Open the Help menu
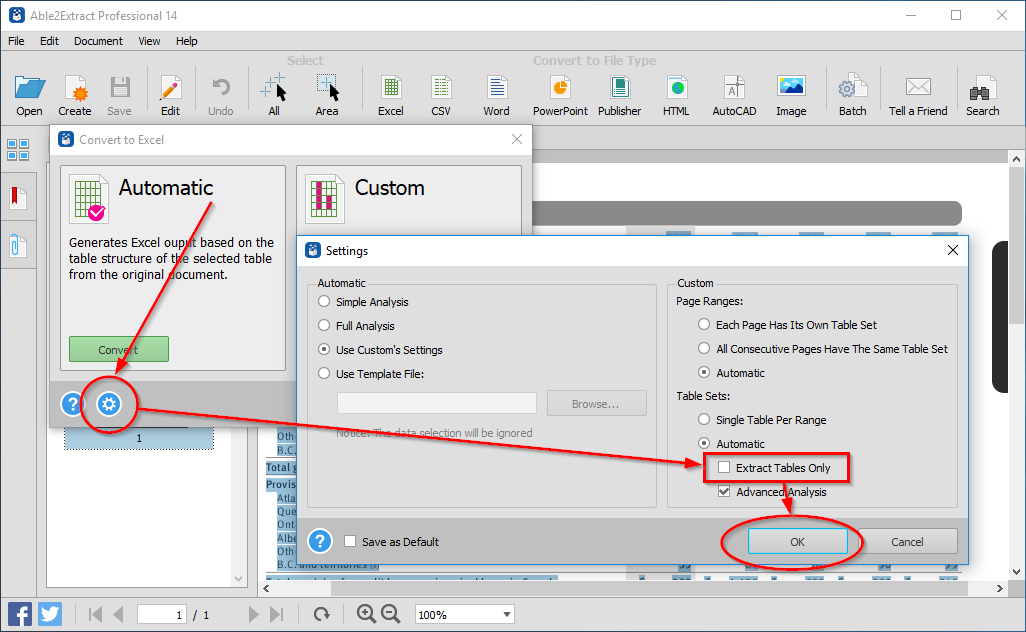 coord(186,41)
